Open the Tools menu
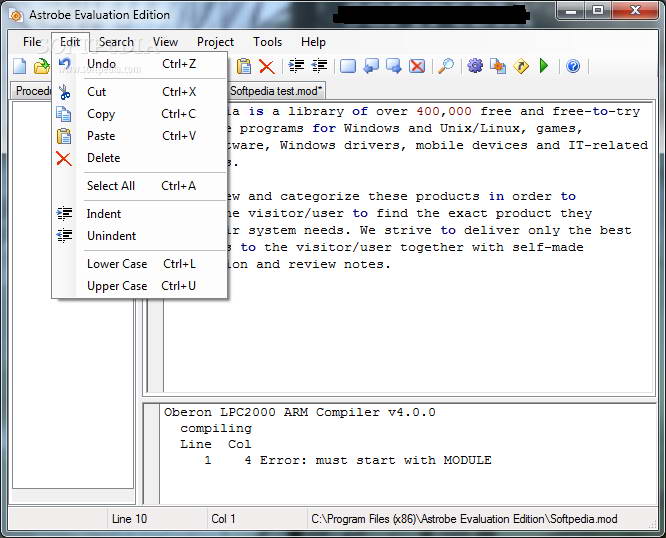666x538 pixels. coord(268,42)
